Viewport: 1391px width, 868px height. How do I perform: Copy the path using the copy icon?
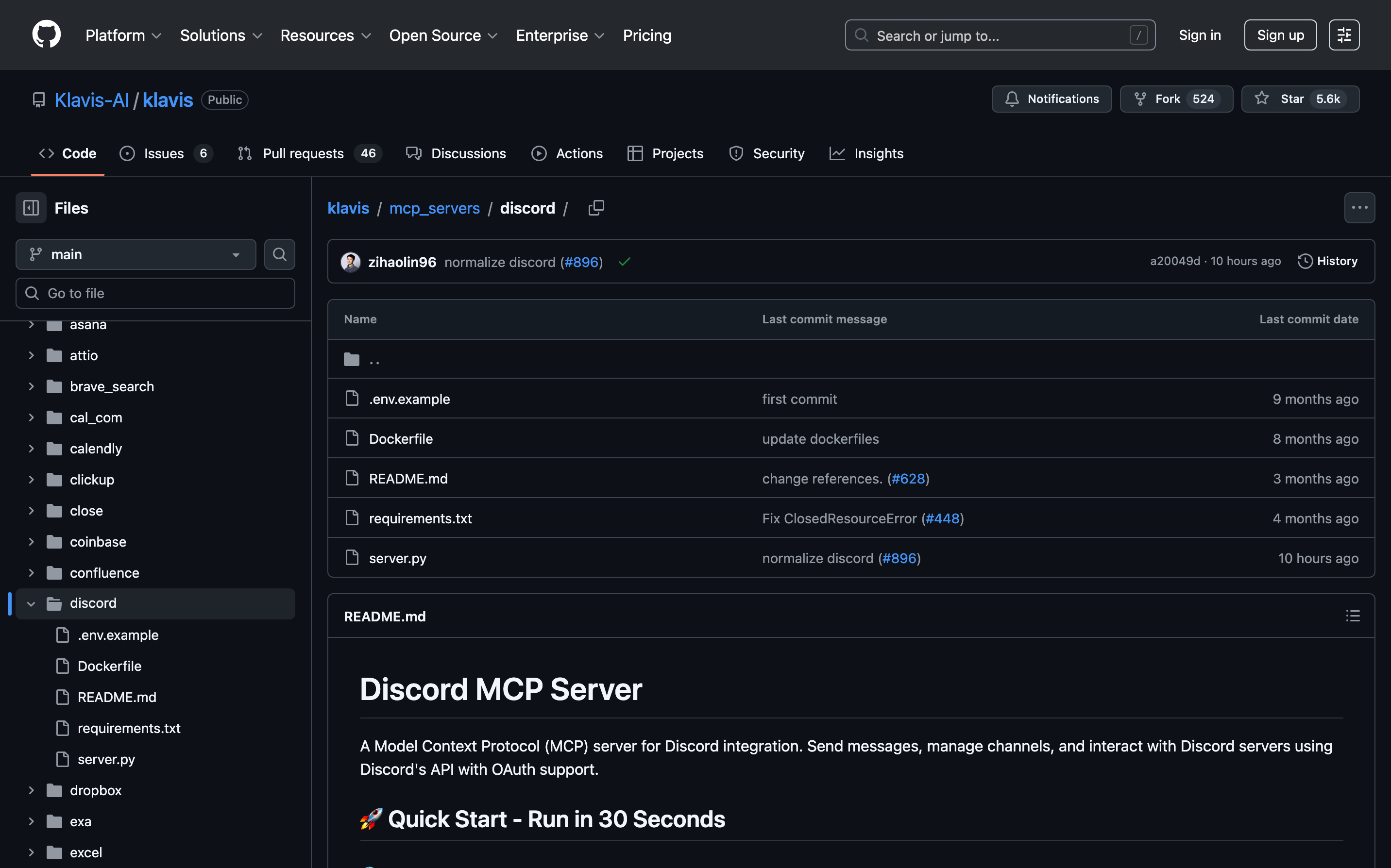tap(596, 208)
